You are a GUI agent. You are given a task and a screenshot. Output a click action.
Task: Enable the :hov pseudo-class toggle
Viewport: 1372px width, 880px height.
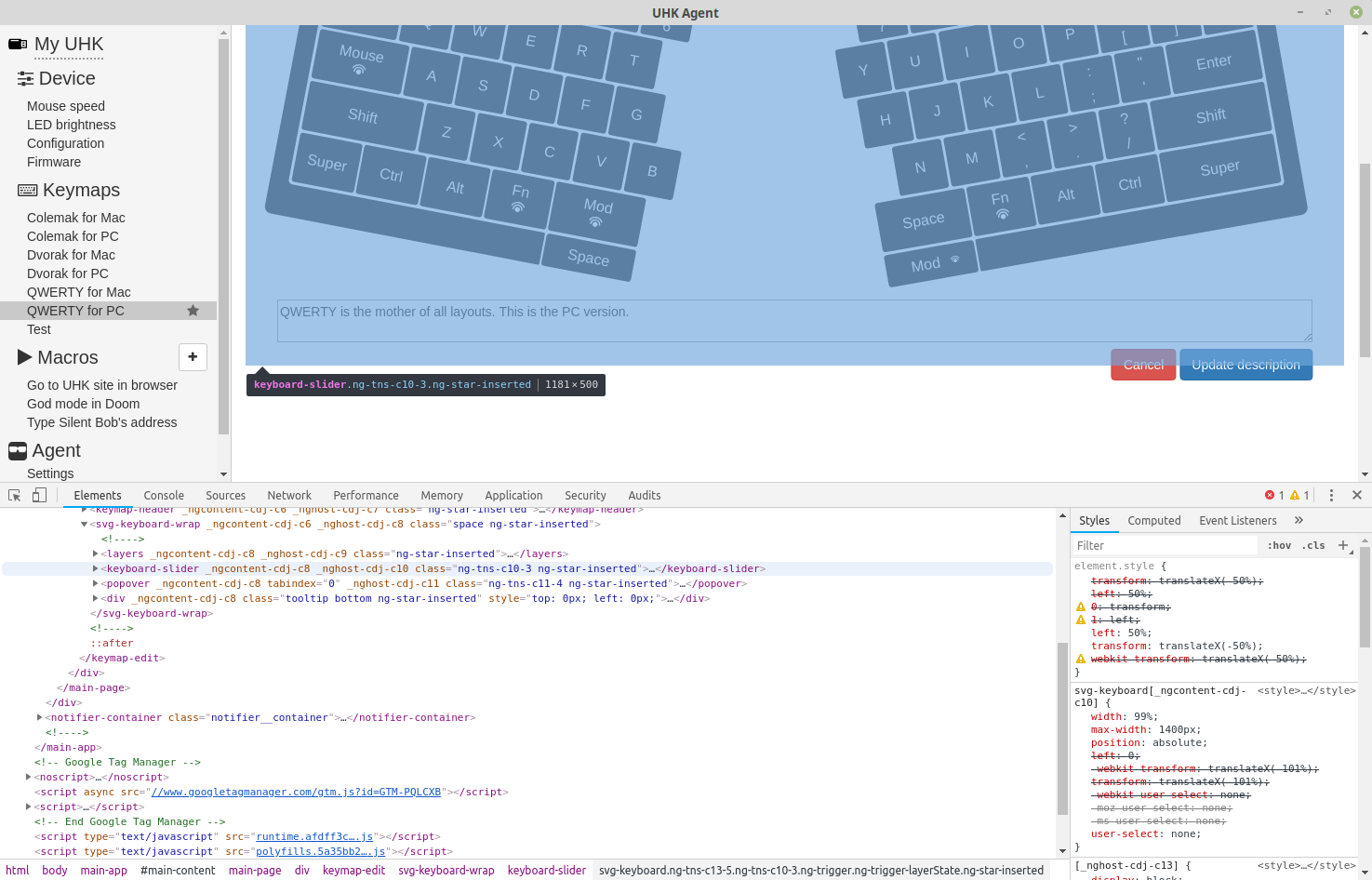click(1279, 545)
